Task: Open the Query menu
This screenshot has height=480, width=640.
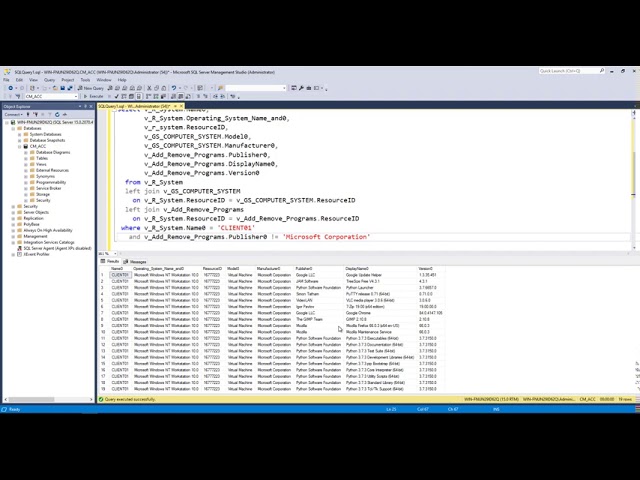Action: (49, 80)
